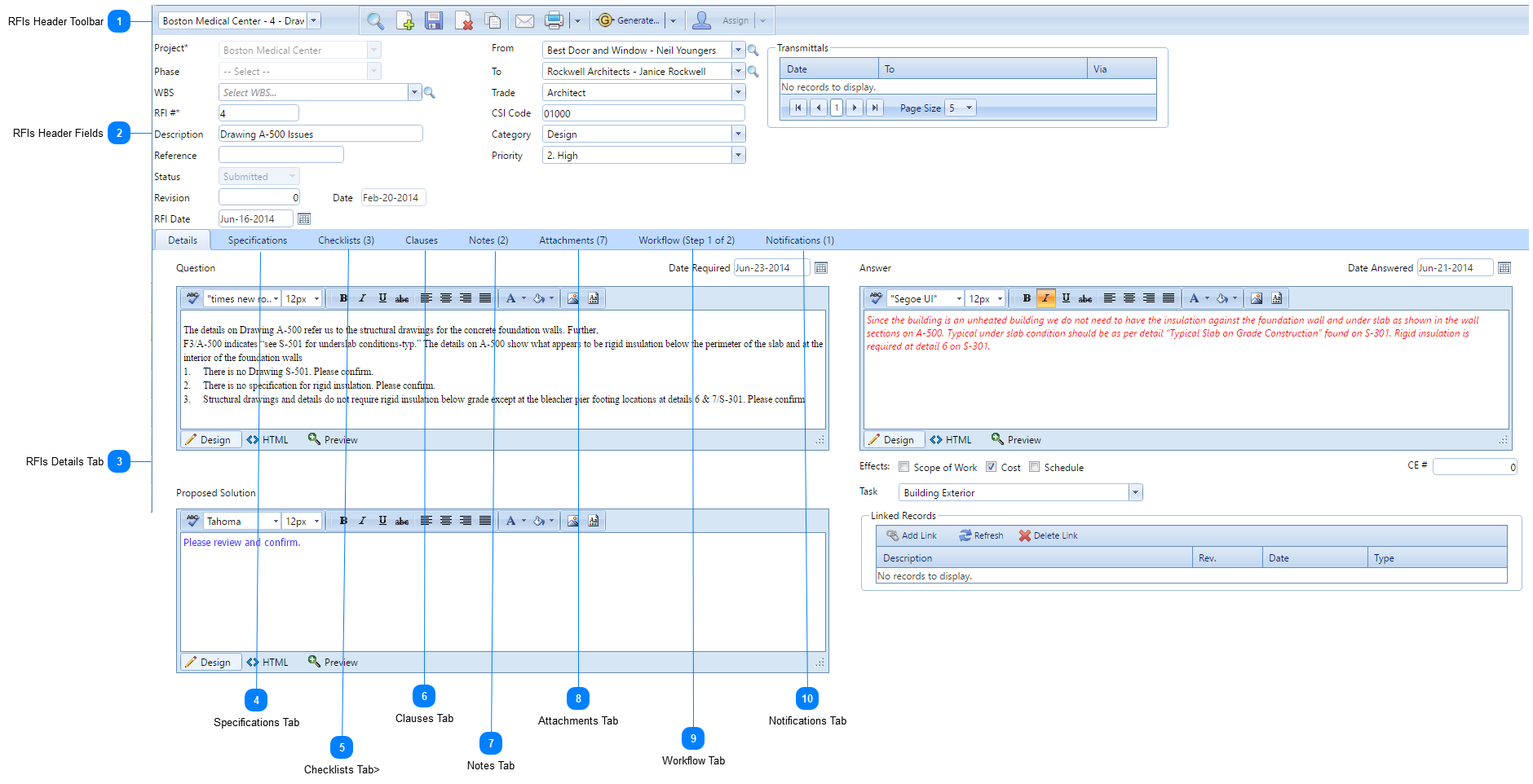The height and width of the screenshot is (784, 1533).
Task: Open the Workflow (Step 1 of 2) tab
Action: click(x=687, y=240)
